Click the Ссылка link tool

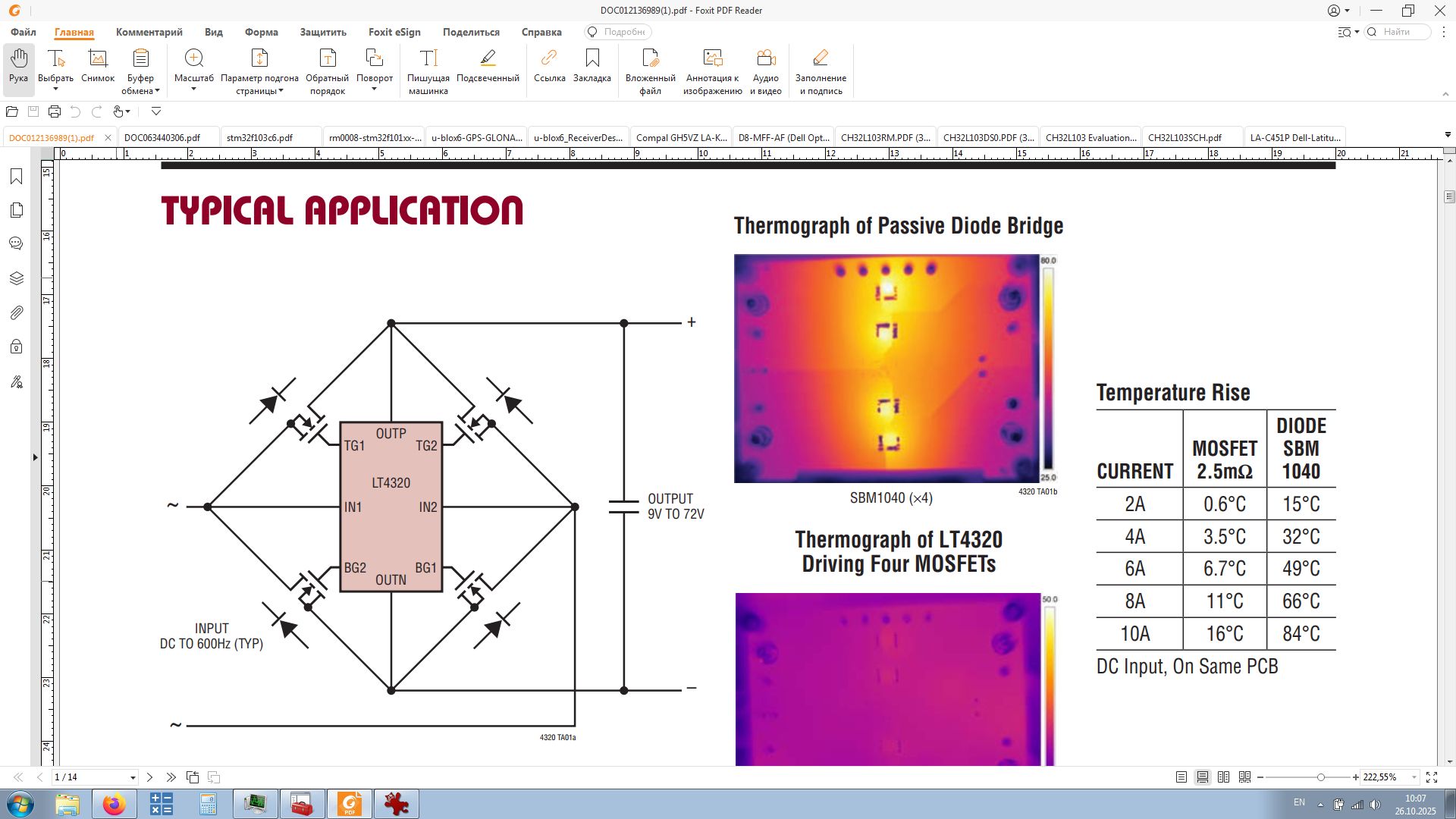pyautogui.click(x=549, y=65)
